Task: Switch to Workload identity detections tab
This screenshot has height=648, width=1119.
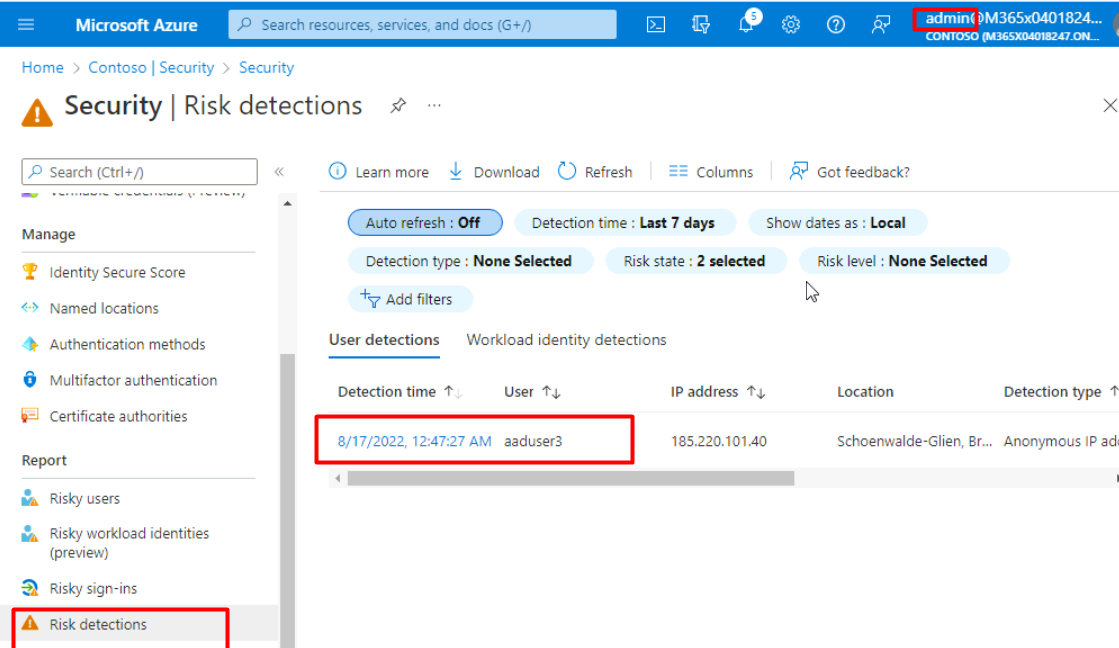Action: [x=567, y=340]
